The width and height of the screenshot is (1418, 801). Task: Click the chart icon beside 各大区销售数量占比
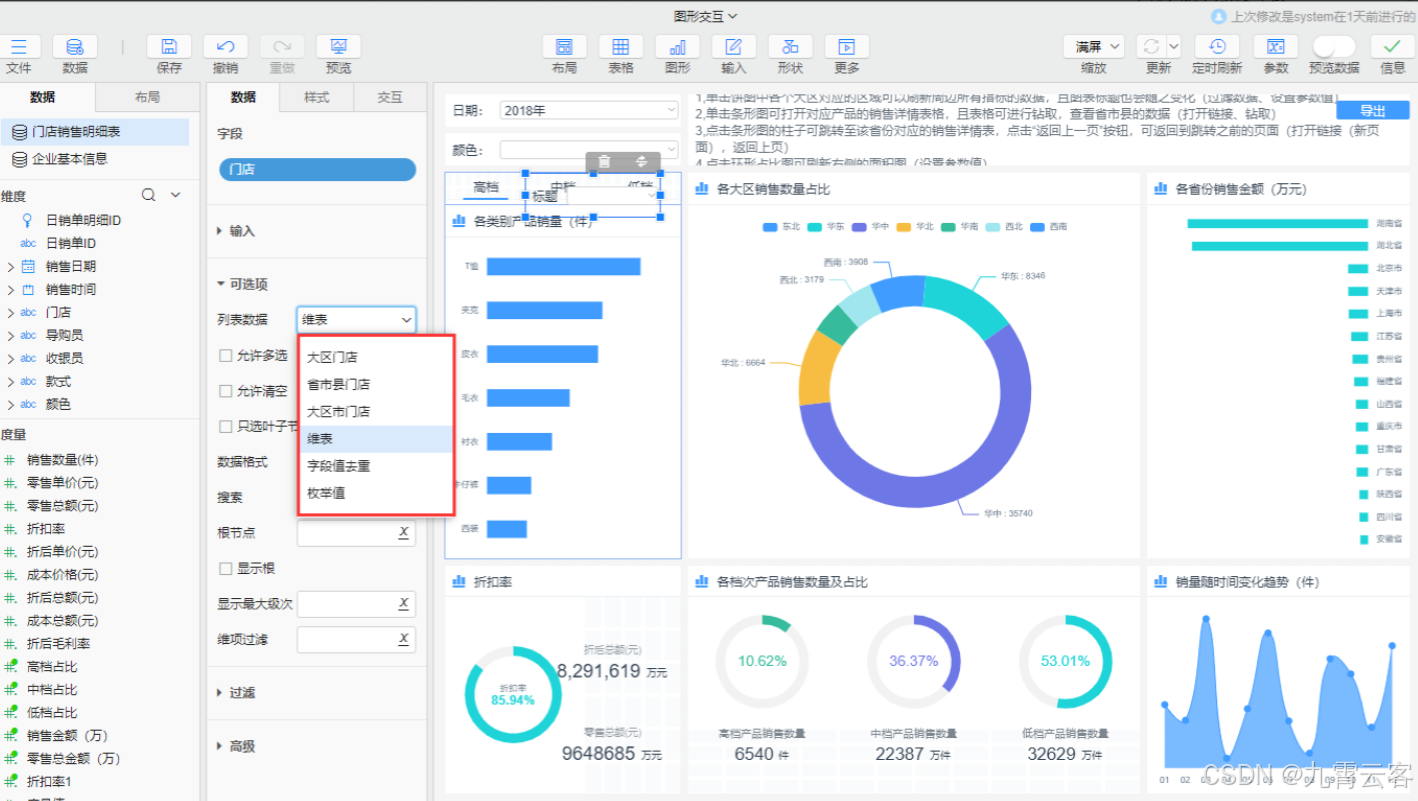tap(702, 188)
